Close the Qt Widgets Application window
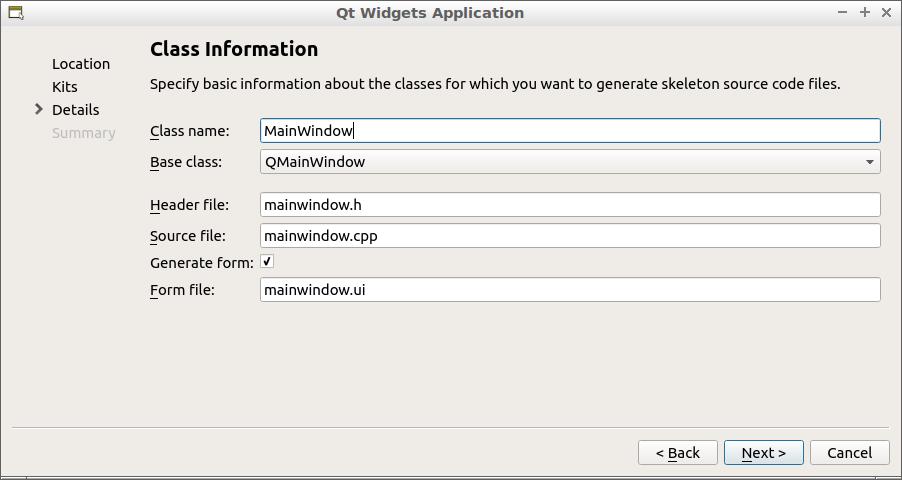The image size is (902, 480). pyautogui.click(x=886, y=12)
